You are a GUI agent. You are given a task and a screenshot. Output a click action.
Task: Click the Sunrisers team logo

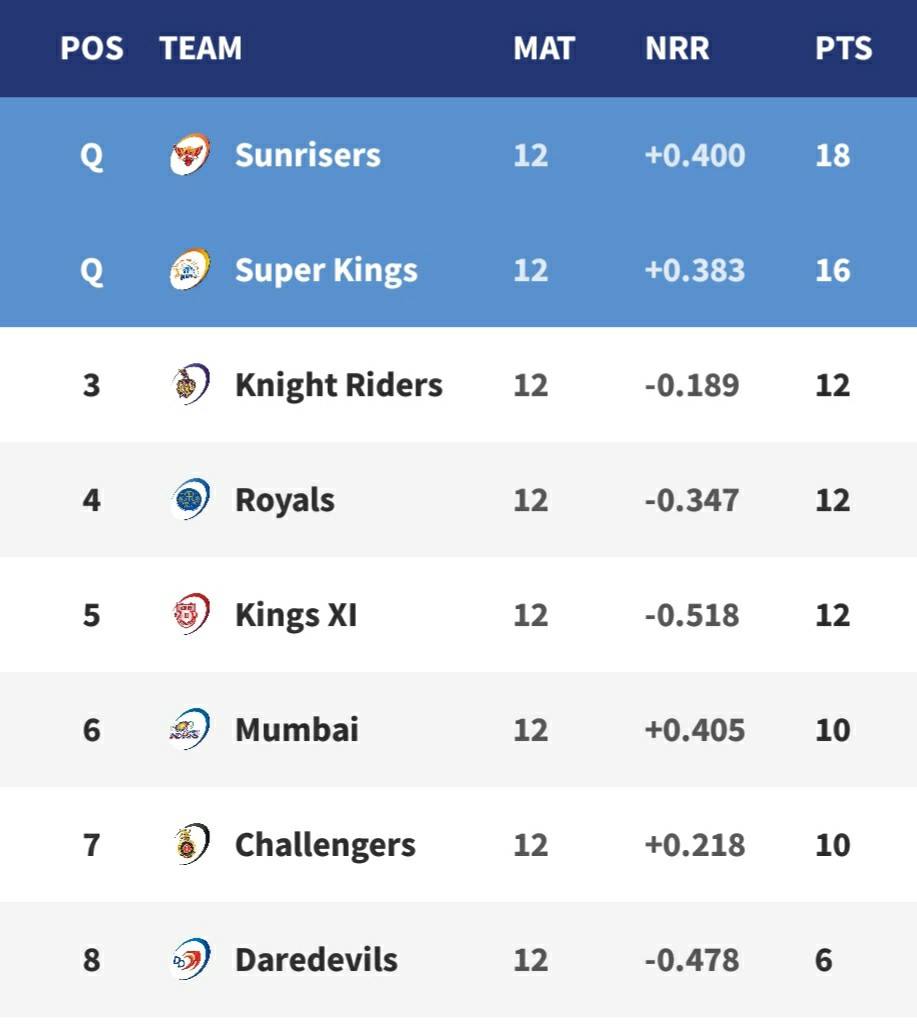[x=190, y=155]
